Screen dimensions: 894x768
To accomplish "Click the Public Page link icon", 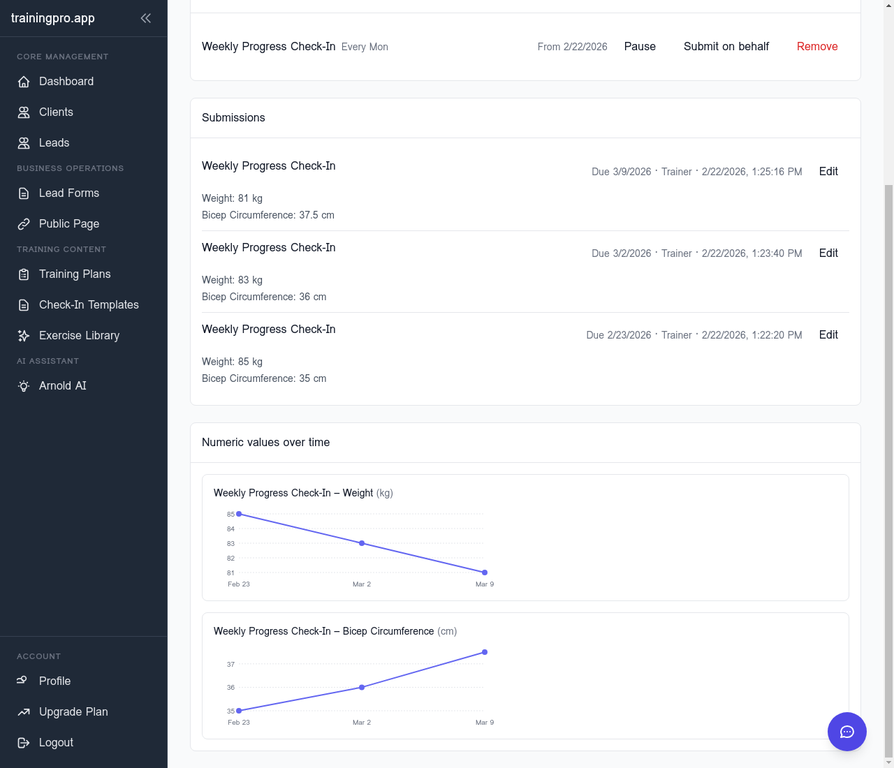I will coord(24,224).
